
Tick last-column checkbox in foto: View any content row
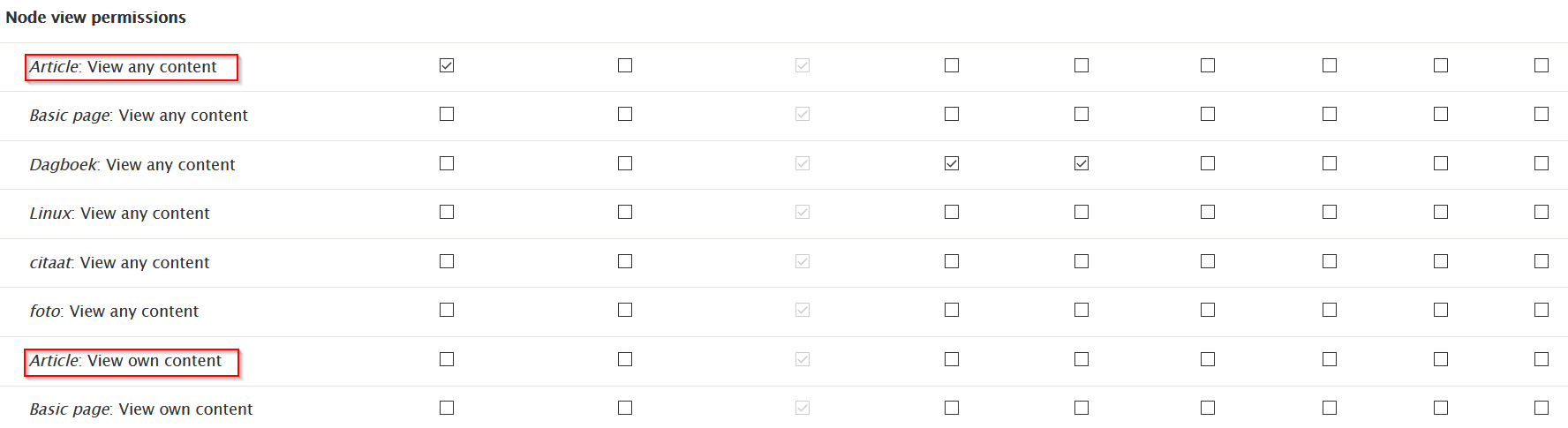click(x=1542, y=310)
